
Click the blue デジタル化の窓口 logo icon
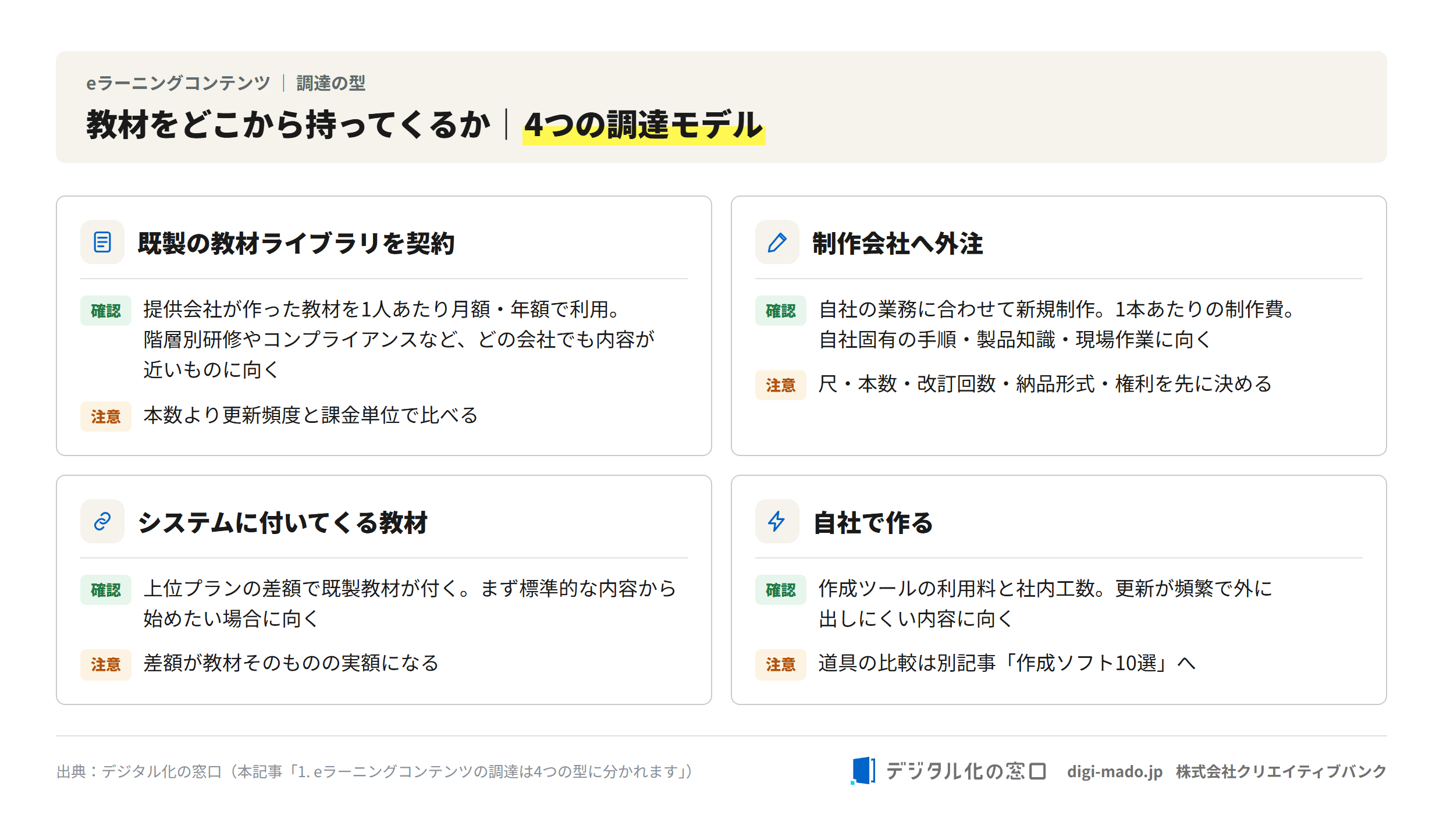coord(863,771)
